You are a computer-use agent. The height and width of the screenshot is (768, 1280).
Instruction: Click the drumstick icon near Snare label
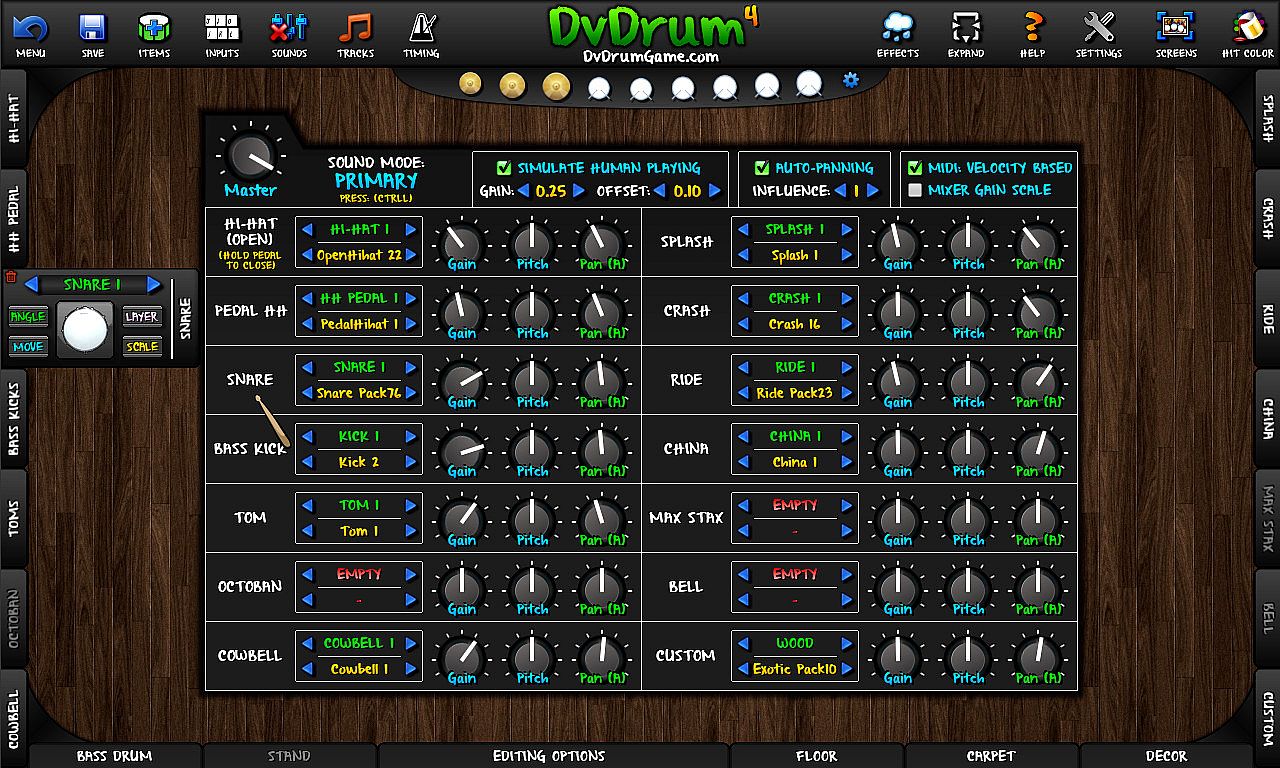(272, 421)
